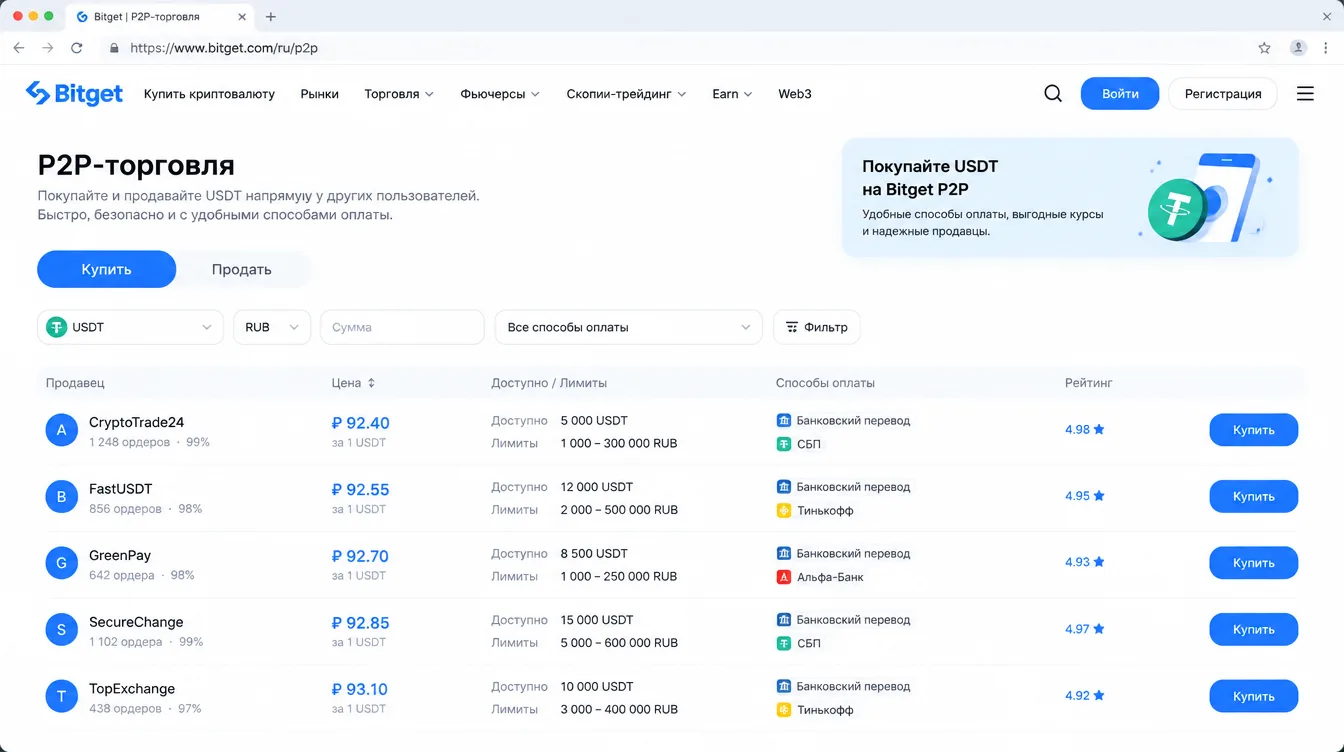Open new browser tab plus button
The height and width of the screenshot is (752, 1344).
[x=270, y=17]
